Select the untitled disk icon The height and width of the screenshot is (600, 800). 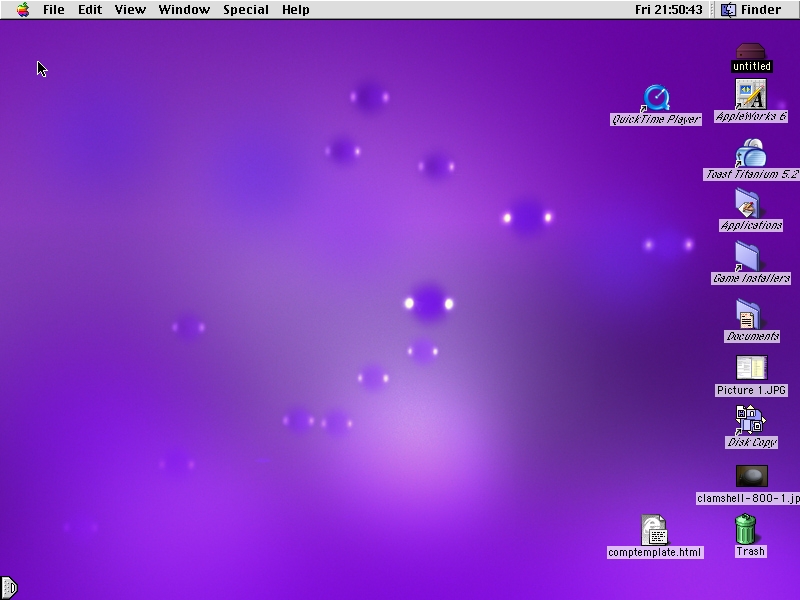coord(751,53)
